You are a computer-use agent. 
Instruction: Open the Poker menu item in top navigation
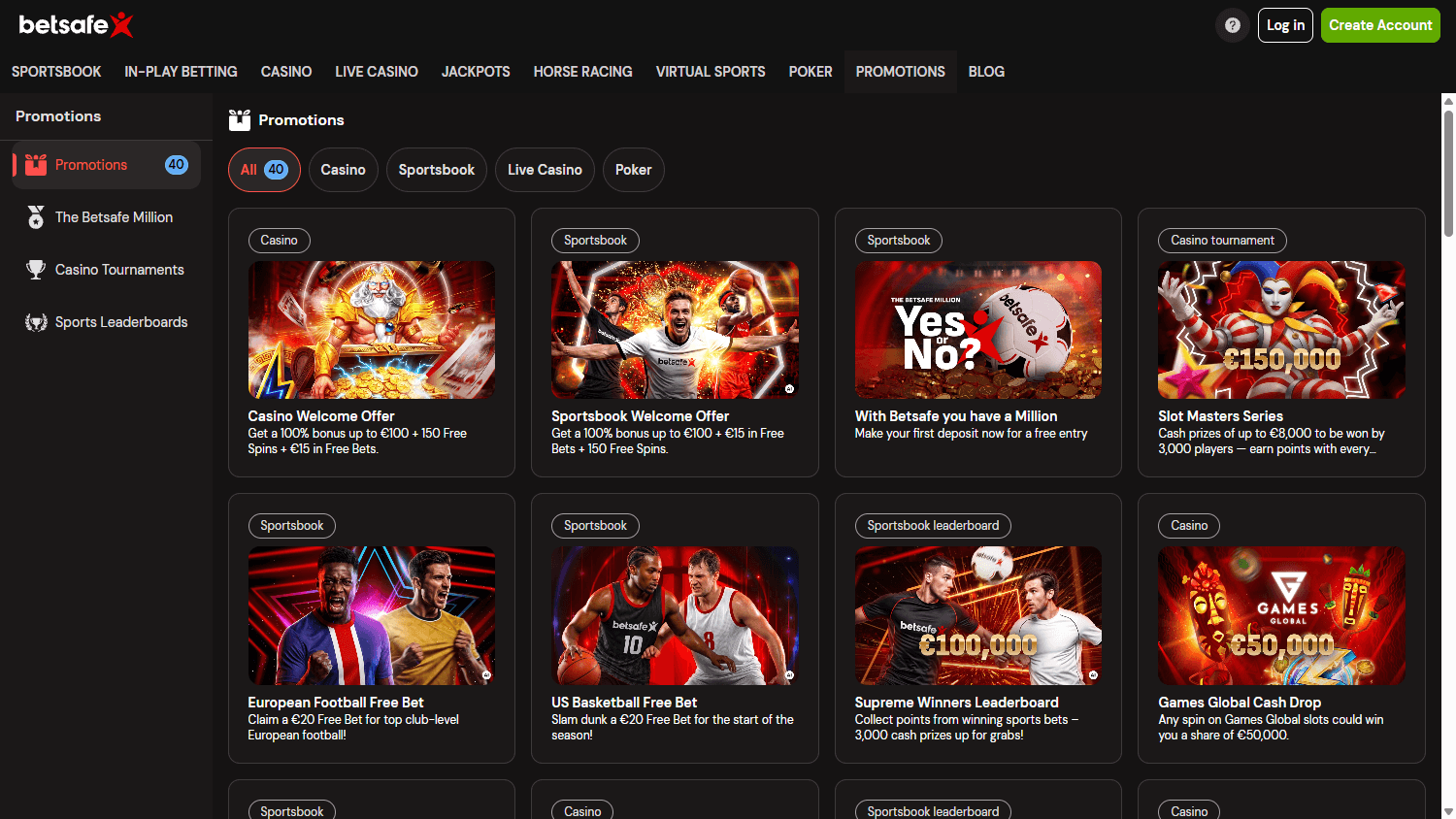811,72
